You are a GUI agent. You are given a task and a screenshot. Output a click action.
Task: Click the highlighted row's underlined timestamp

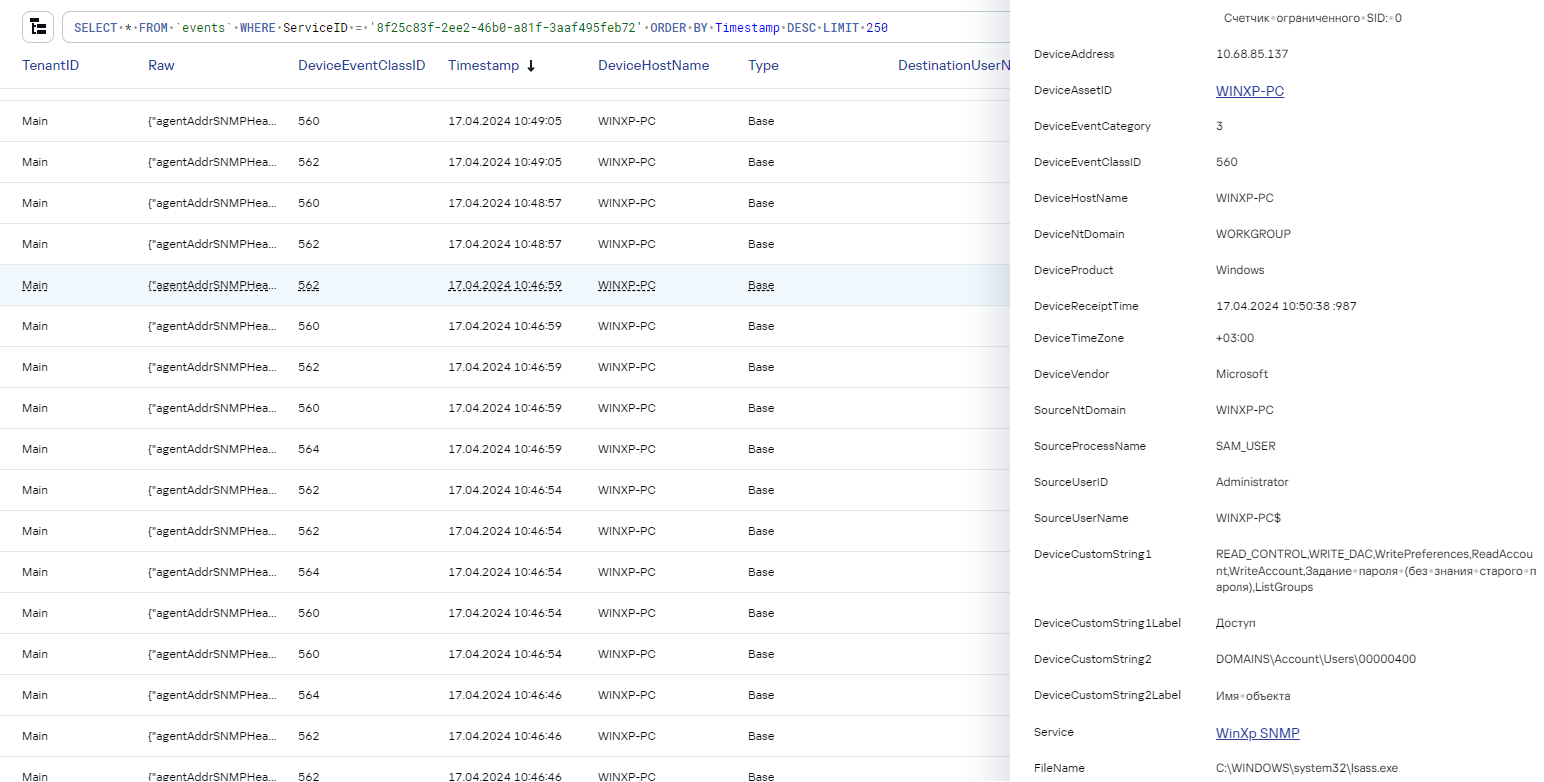coord(504,285)
